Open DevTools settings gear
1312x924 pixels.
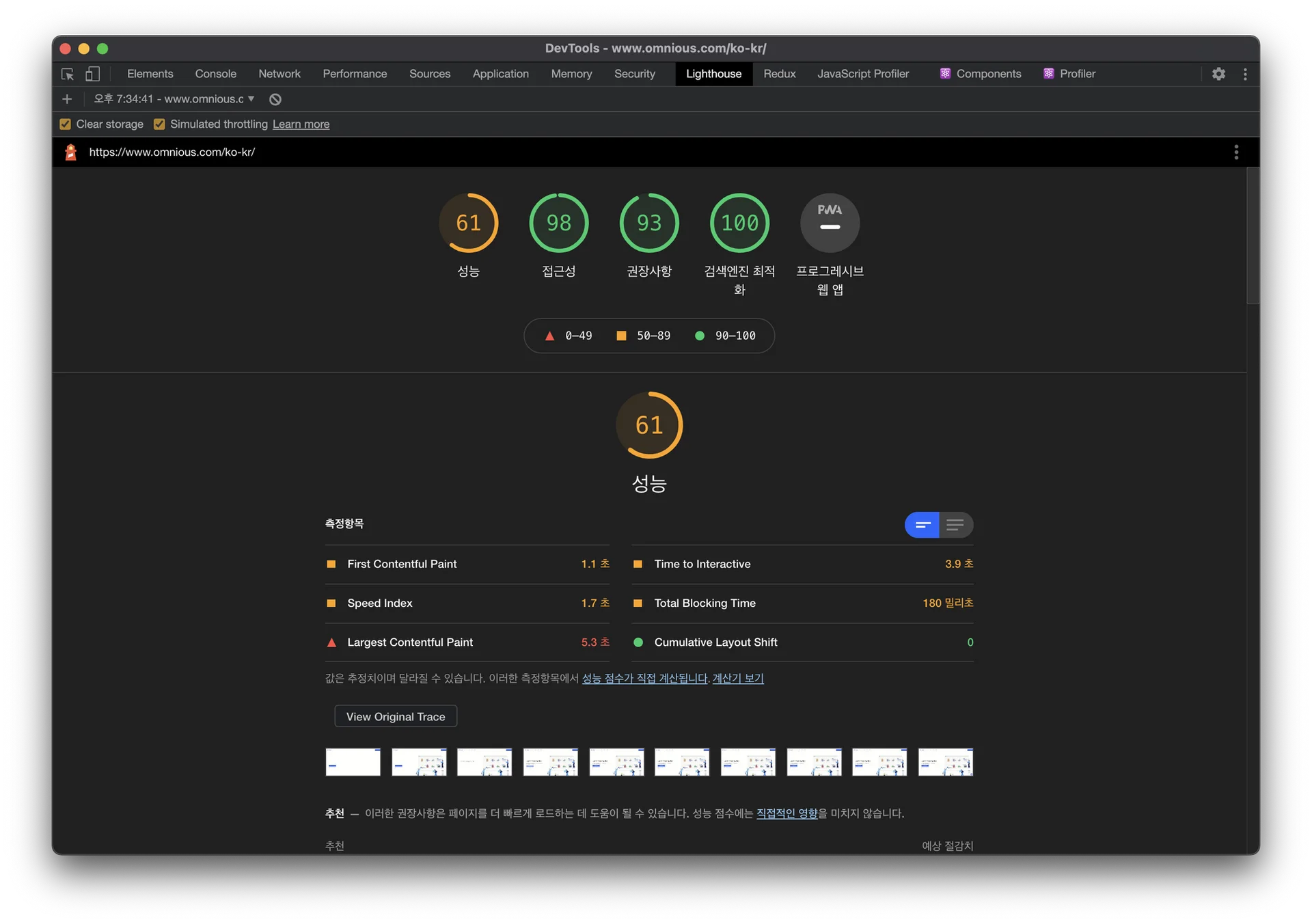(1218, 74)
